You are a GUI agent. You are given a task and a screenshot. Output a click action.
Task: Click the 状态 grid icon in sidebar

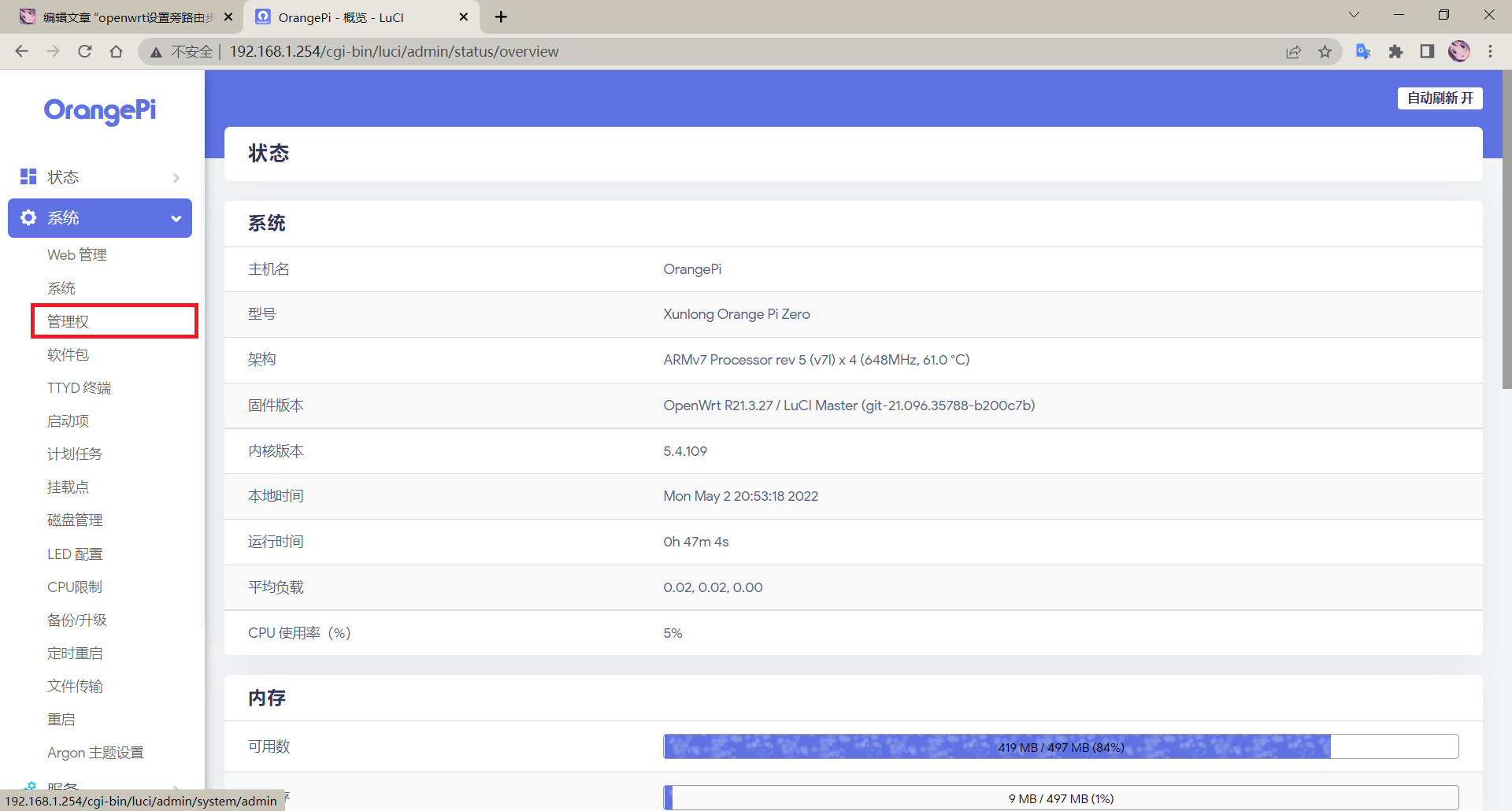[28, 176]
